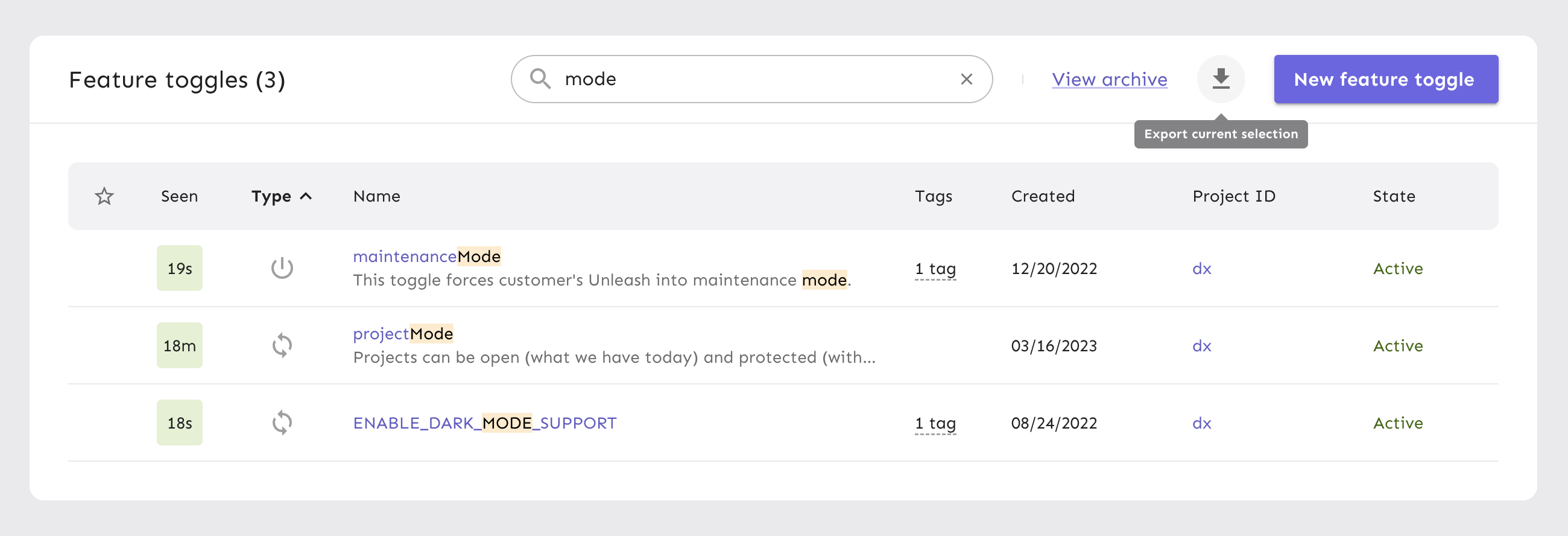Collapse the Type column sort chevron
Viewport: 1568px width, 536px height.
point(306,196)
